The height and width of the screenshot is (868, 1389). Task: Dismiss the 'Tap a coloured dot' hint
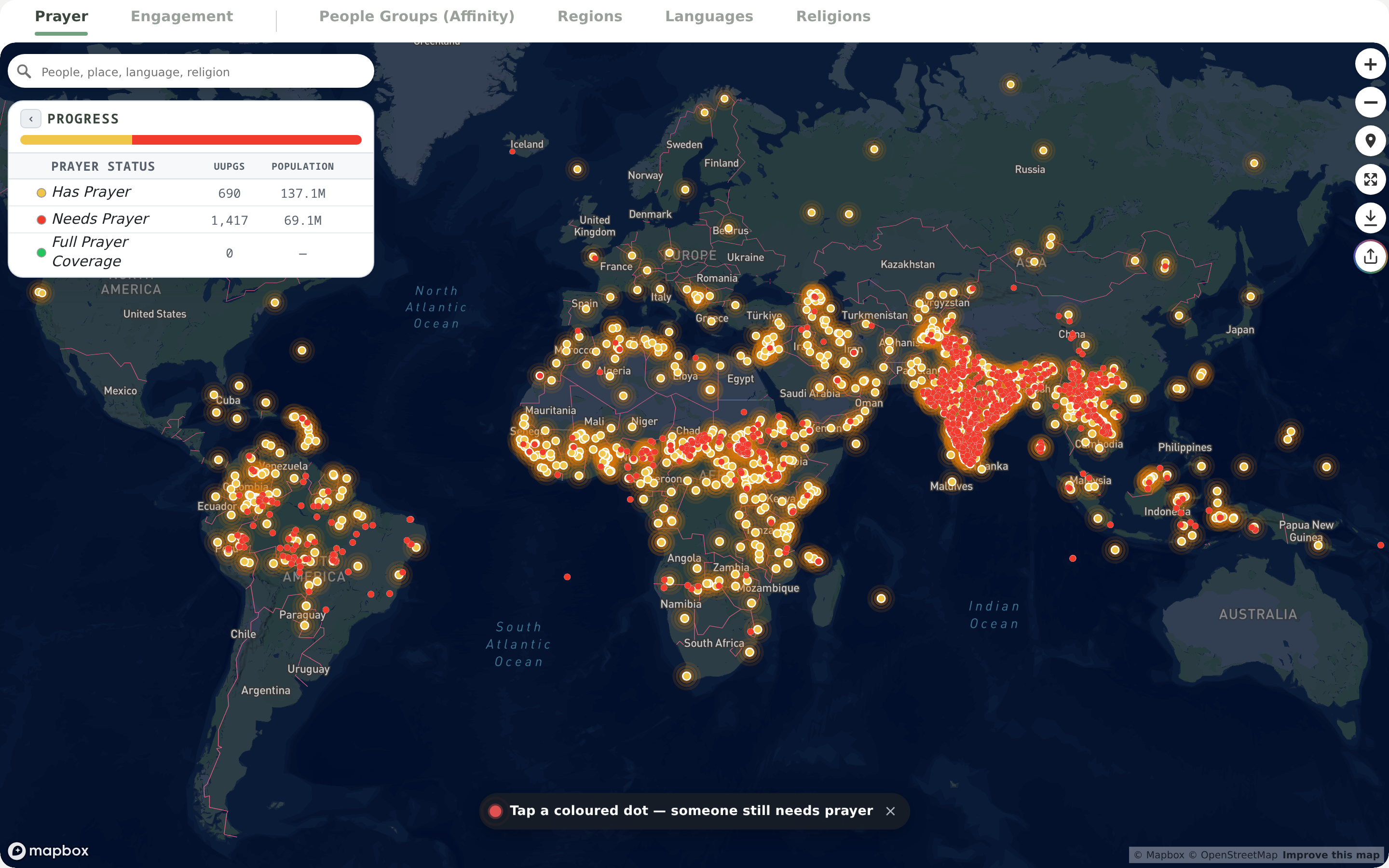(890, 811)
